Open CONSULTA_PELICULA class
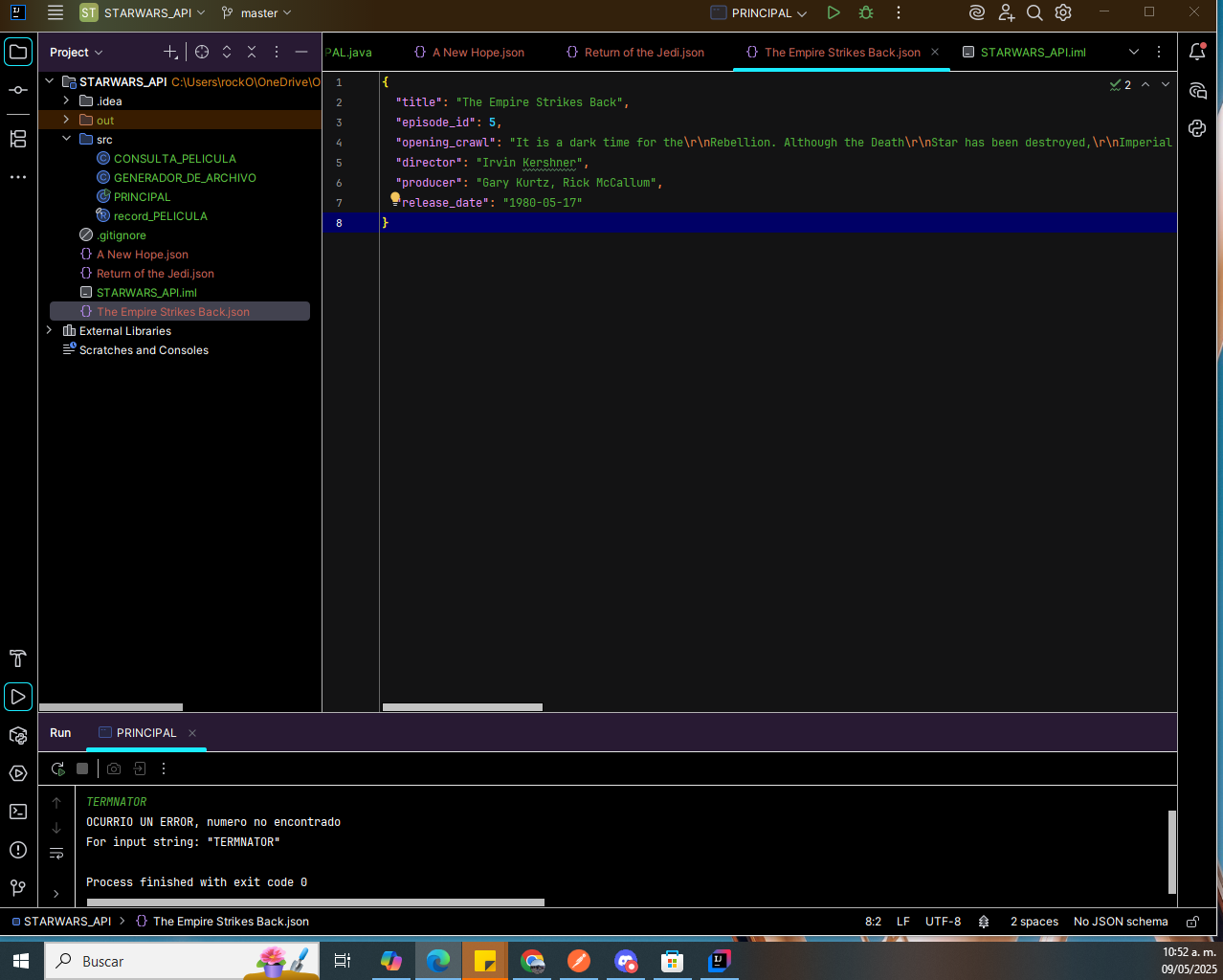This screenshot has width=1223, height=980. pos(174,159)
